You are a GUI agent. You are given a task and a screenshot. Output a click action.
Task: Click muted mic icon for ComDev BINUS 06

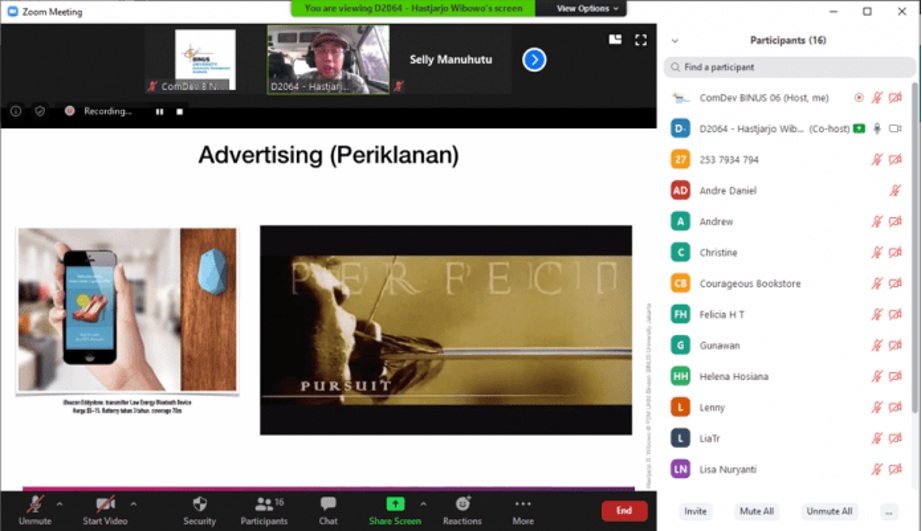pyautogui.click(x=877, y=98)
